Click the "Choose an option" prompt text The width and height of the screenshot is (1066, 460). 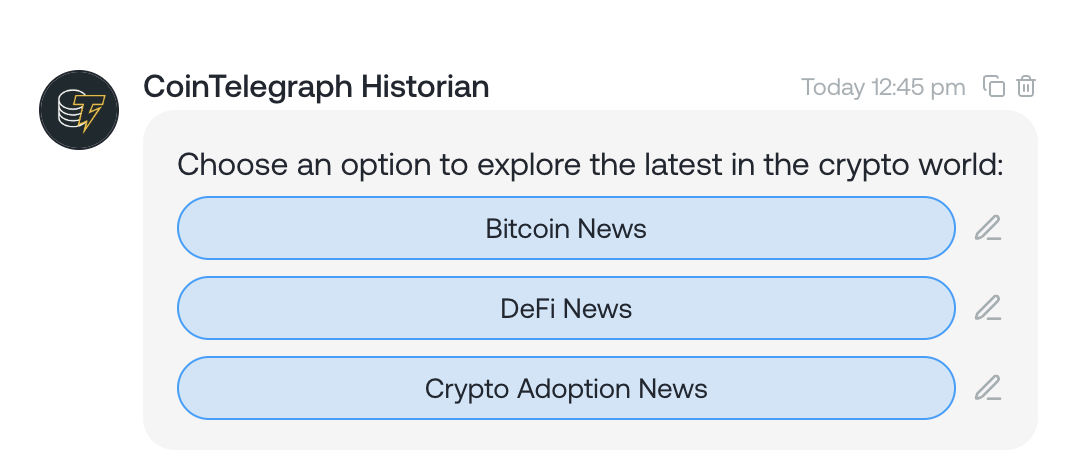point(590,165)
